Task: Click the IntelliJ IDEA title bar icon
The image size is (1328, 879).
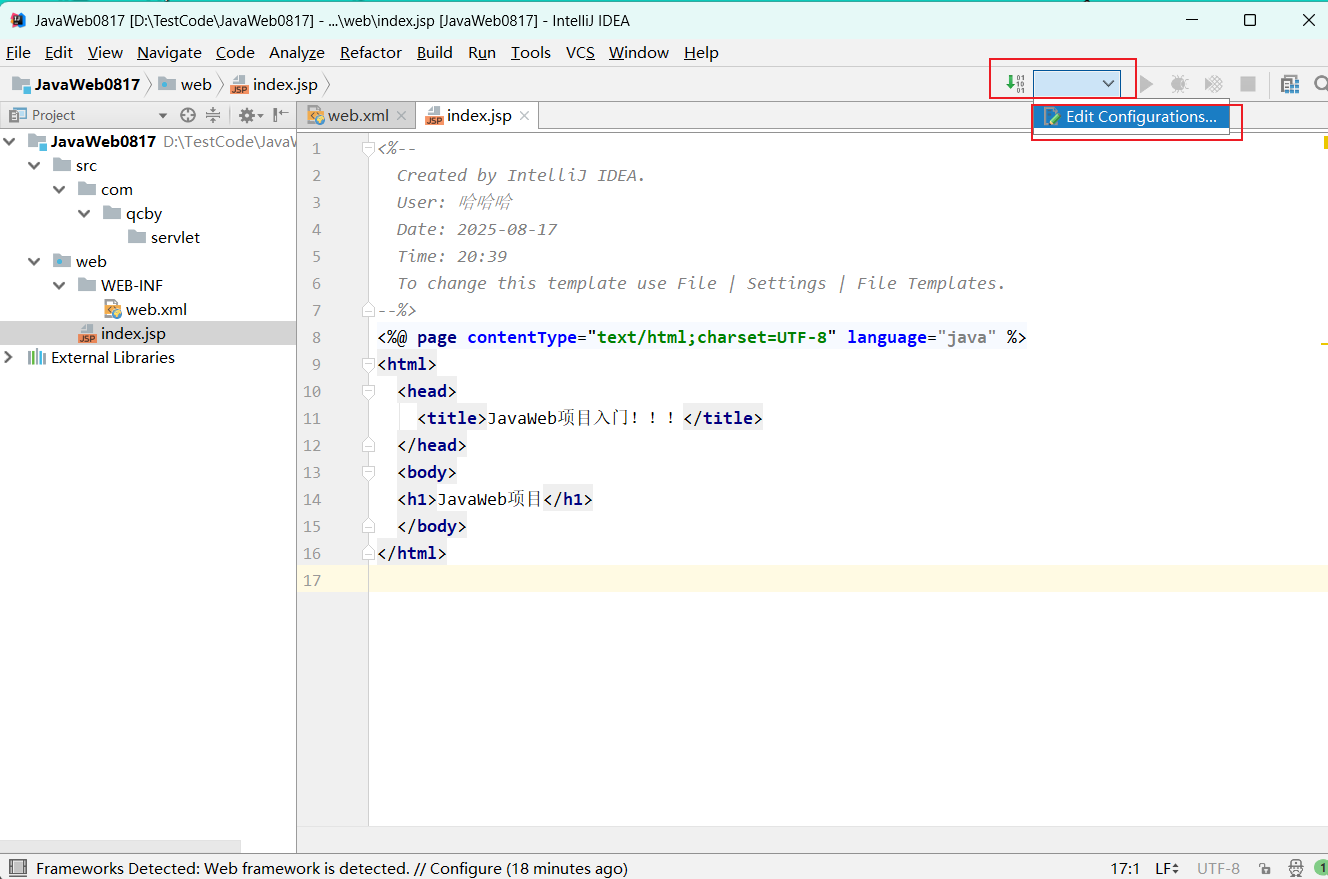Action: pyautogui.click(x=18, y=20)
